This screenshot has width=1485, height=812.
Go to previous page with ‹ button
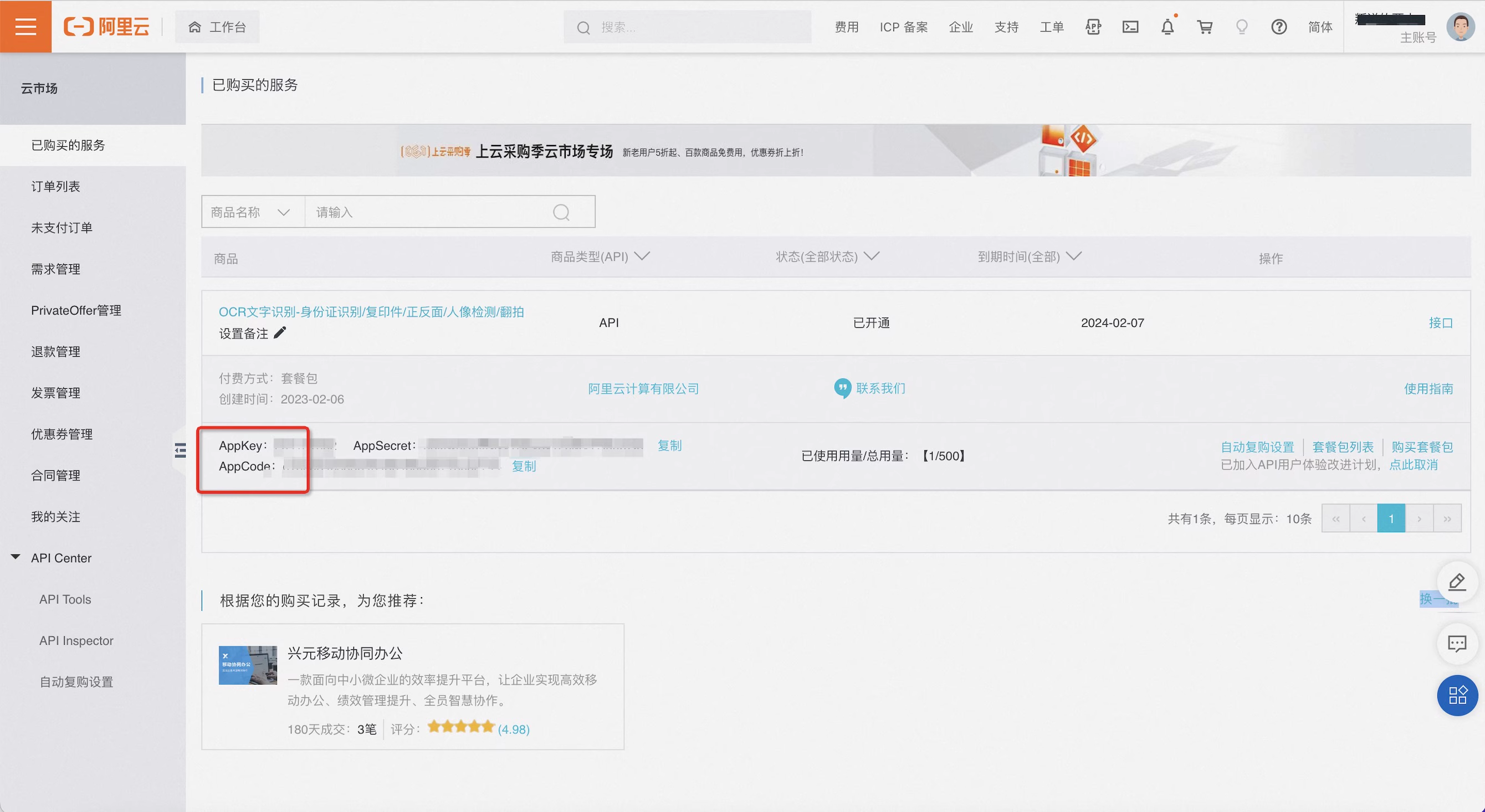(x=1363, y=518)
